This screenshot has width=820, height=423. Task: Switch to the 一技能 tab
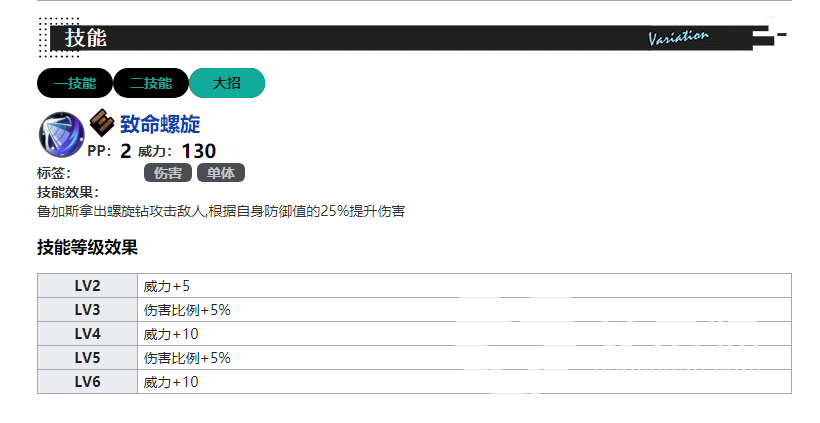[75, 84]
